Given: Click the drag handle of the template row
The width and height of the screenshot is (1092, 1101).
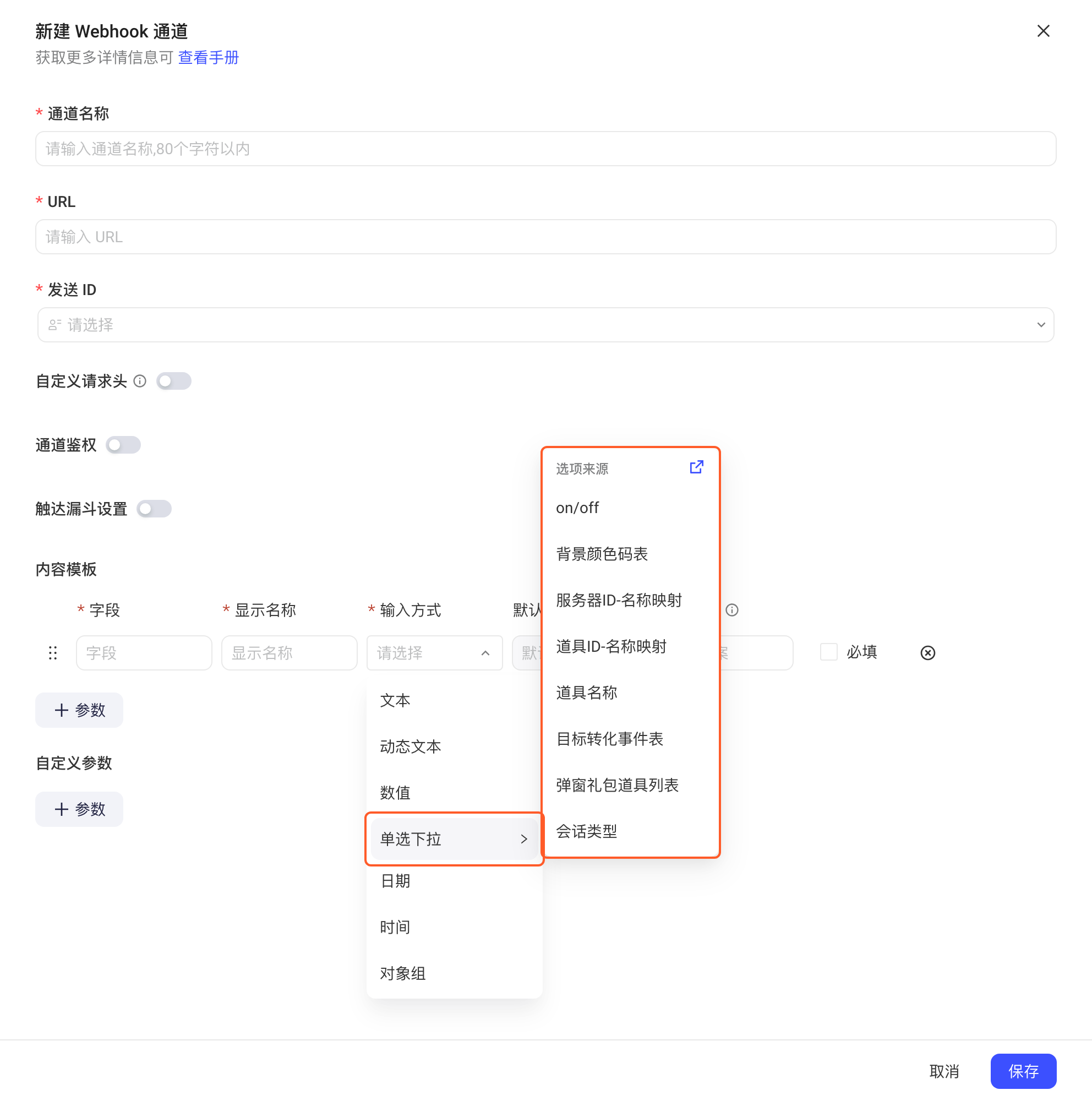Looking at the screenshot, I should pos(53,653).
